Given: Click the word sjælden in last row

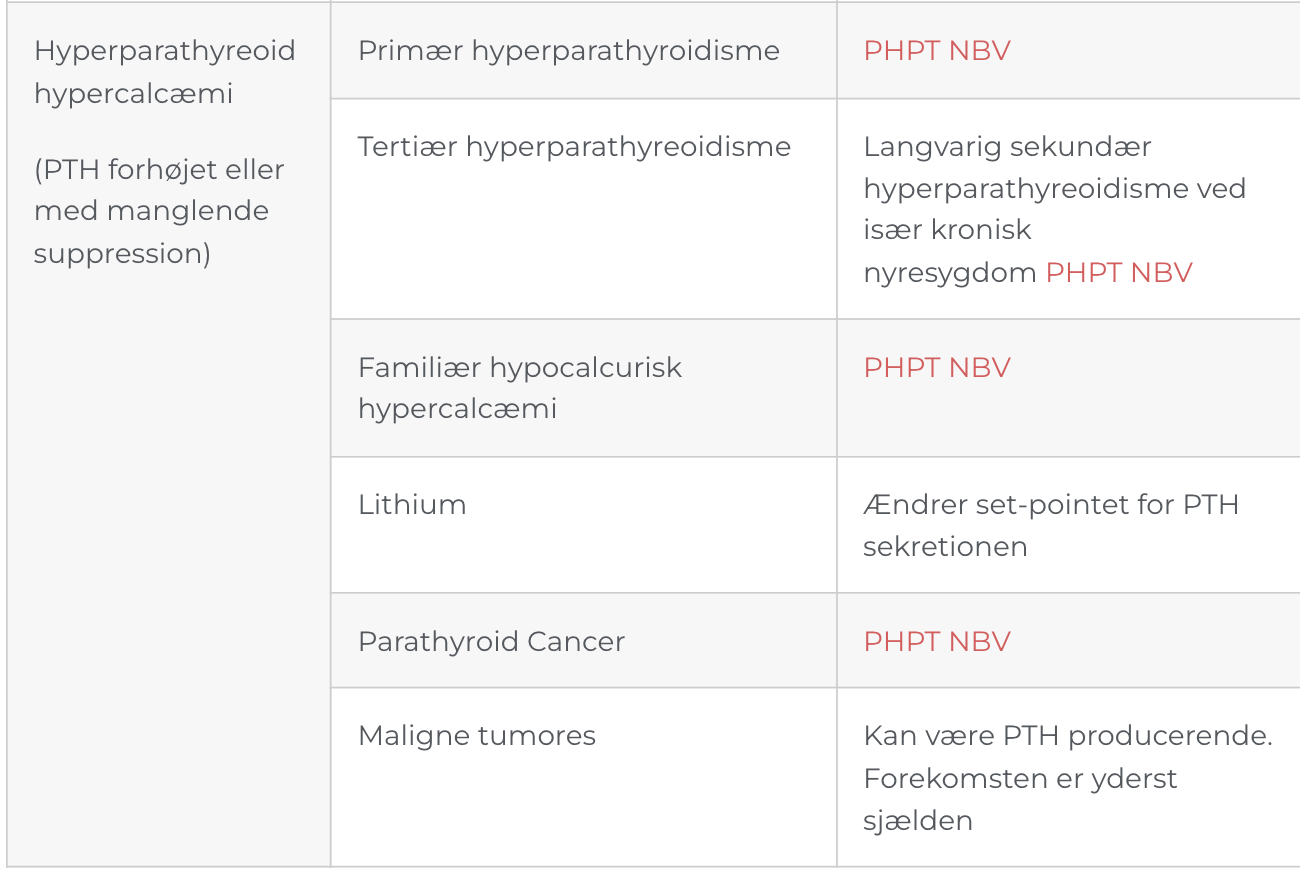Looking at the screenshot, I should pos(918,822).
